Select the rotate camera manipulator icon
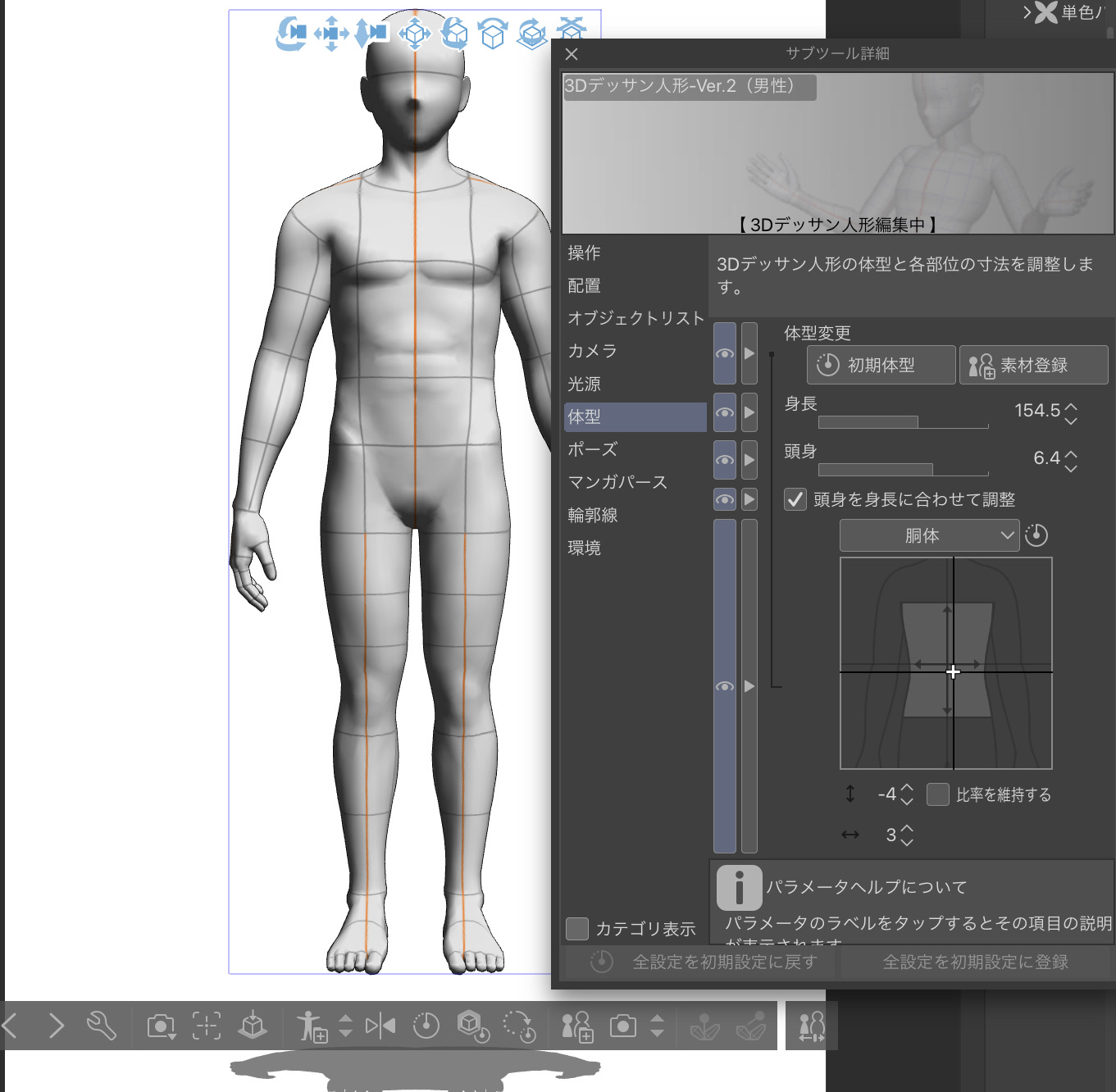The width and height of the screenshot is (1116, 1092). point(291,34)
